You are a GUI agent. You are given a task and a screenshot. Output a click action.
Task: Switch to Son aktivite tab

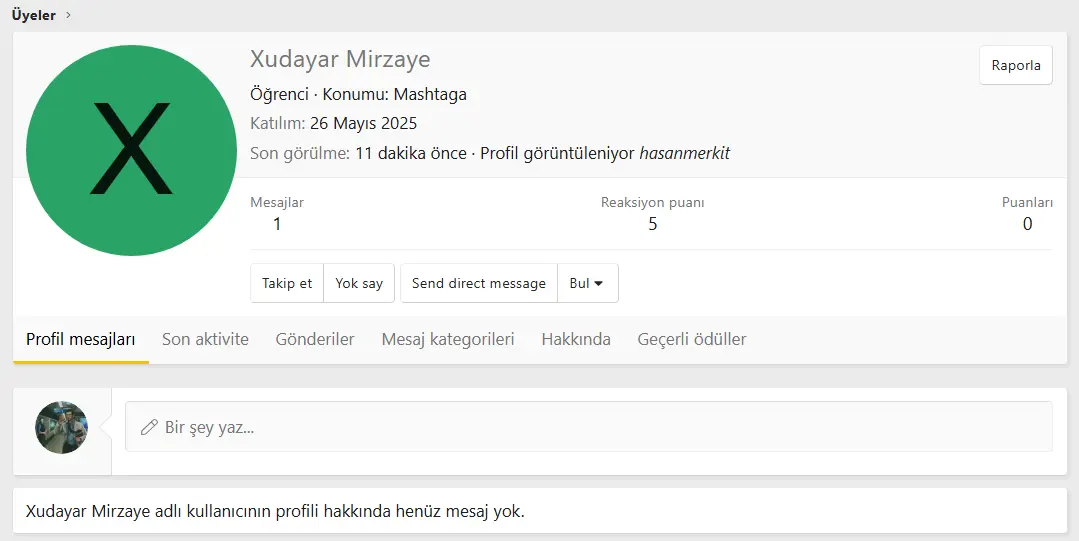point(205,339)
